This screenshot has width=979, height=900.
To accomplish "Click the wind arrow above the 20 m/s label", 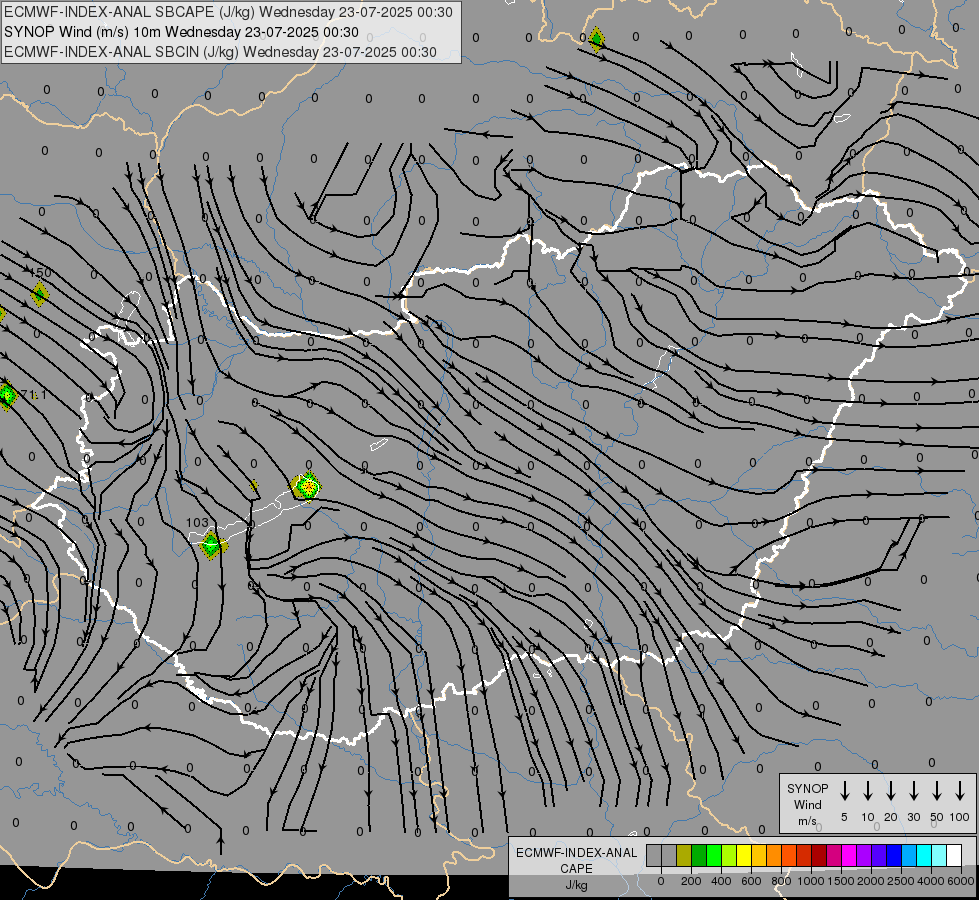I will point(890,791).
